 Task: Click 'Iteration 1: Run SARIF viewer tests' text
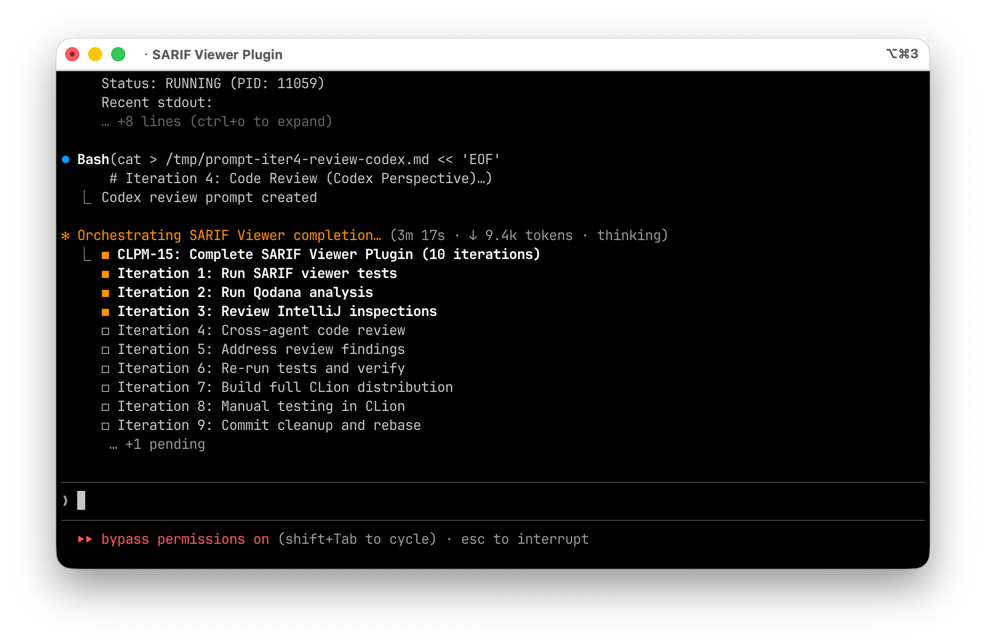[x=257, y=273]
